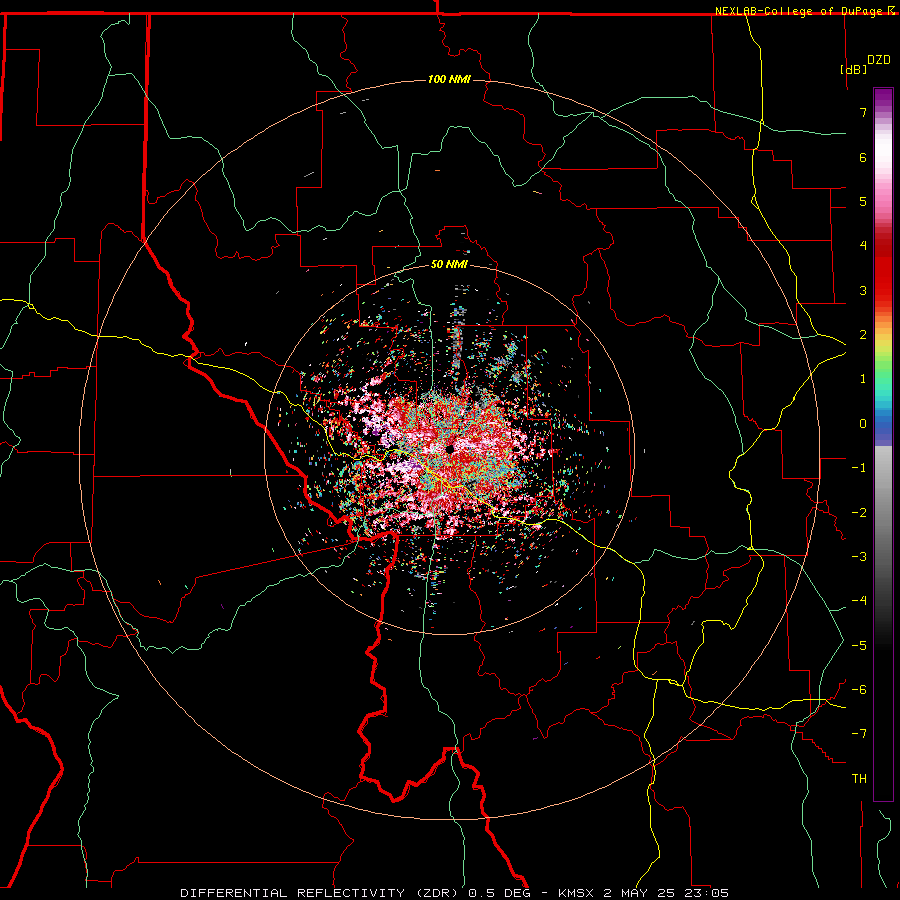Image resolution: width=900 pixels, height=900 pixels.
Task: Click the -5 value on dB scale
Action: coord(859,645)
